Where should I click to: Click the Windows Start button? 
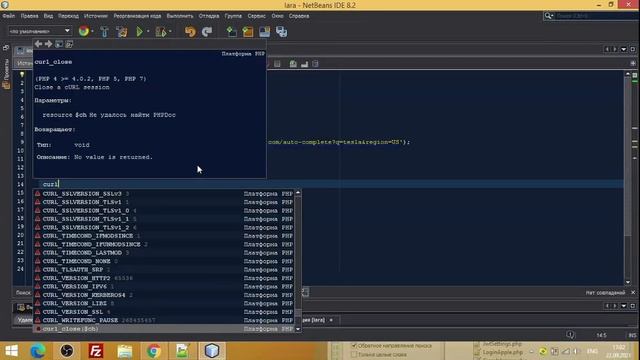tap(11, 351)
